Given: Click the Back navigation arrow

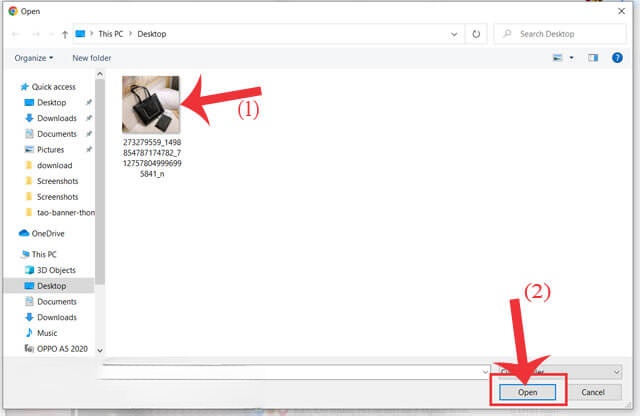Looking at the screenshot, I should click(x=16, y=34).
